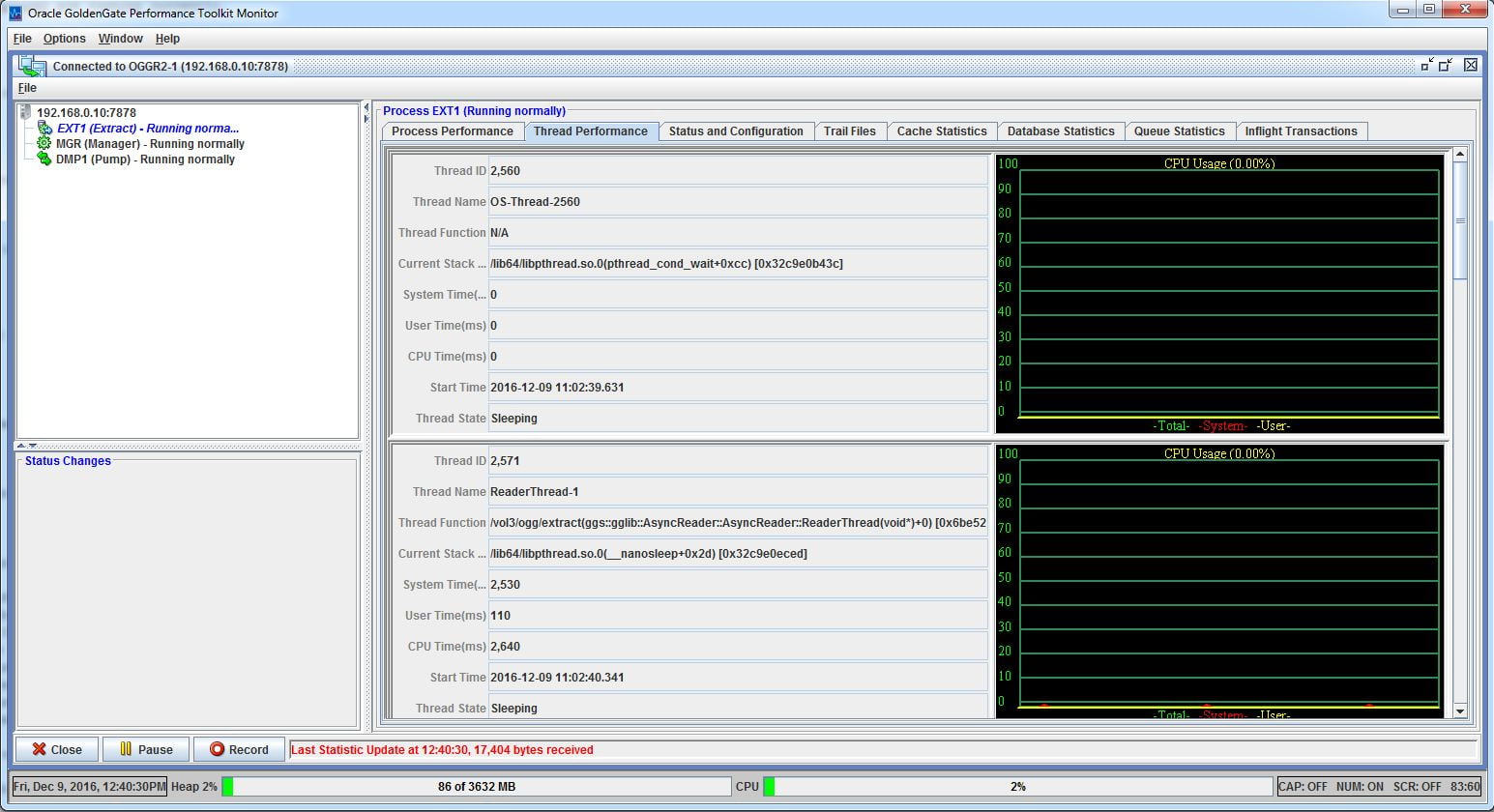Select the Thread Performance tab
The image size is (1494, 812).
[591, 131]
